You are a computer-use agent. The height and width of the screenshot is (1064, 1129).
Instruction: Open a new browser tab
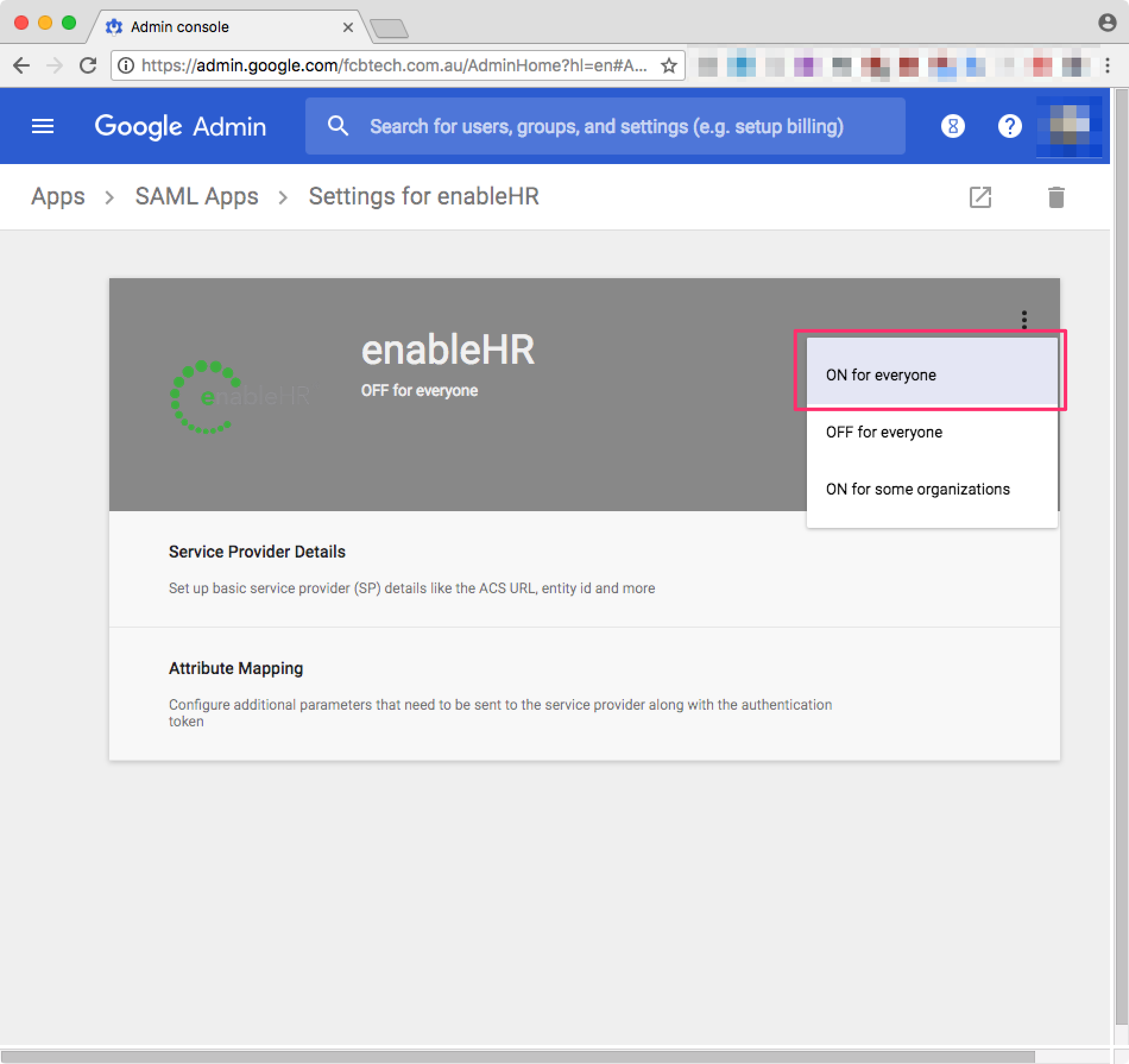coord(389,28)
